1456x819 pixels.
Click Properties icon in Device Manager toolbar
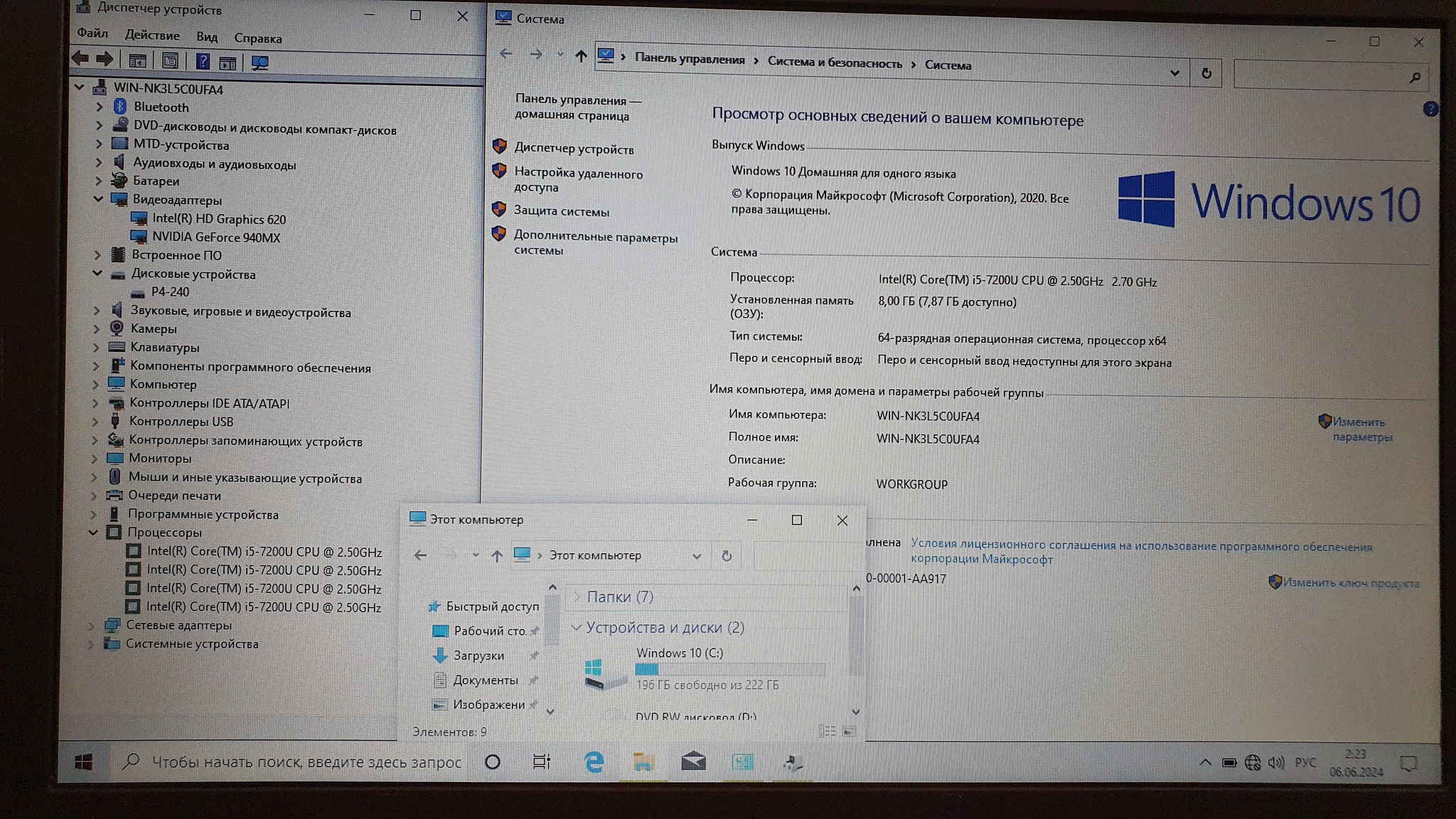[170, 61]
